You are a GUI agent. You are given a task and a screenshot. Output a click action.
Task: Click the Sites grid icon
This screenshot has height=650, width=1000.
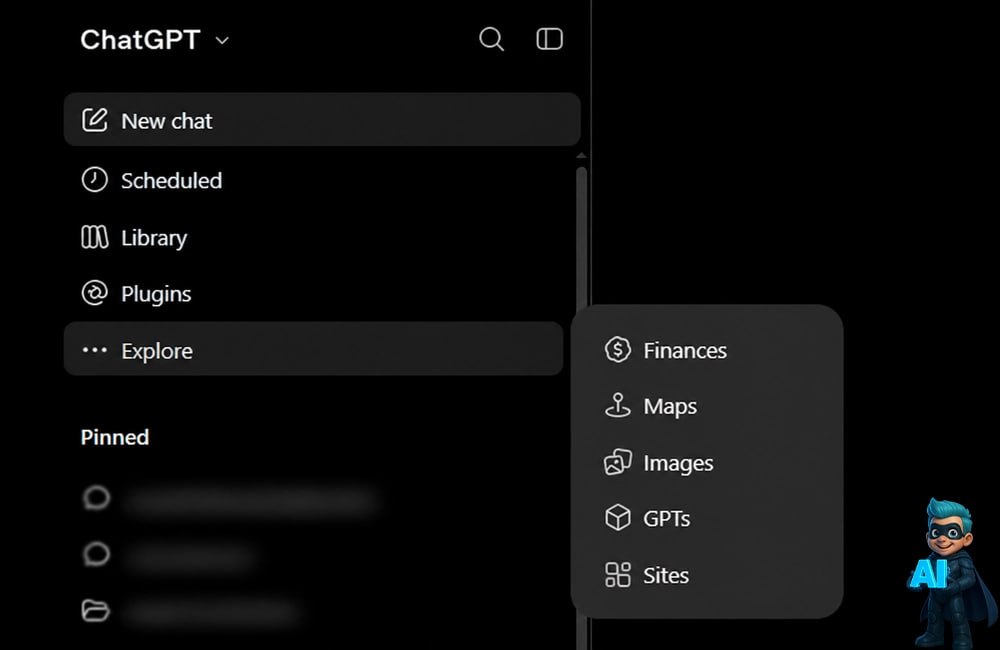click(617, 575)
